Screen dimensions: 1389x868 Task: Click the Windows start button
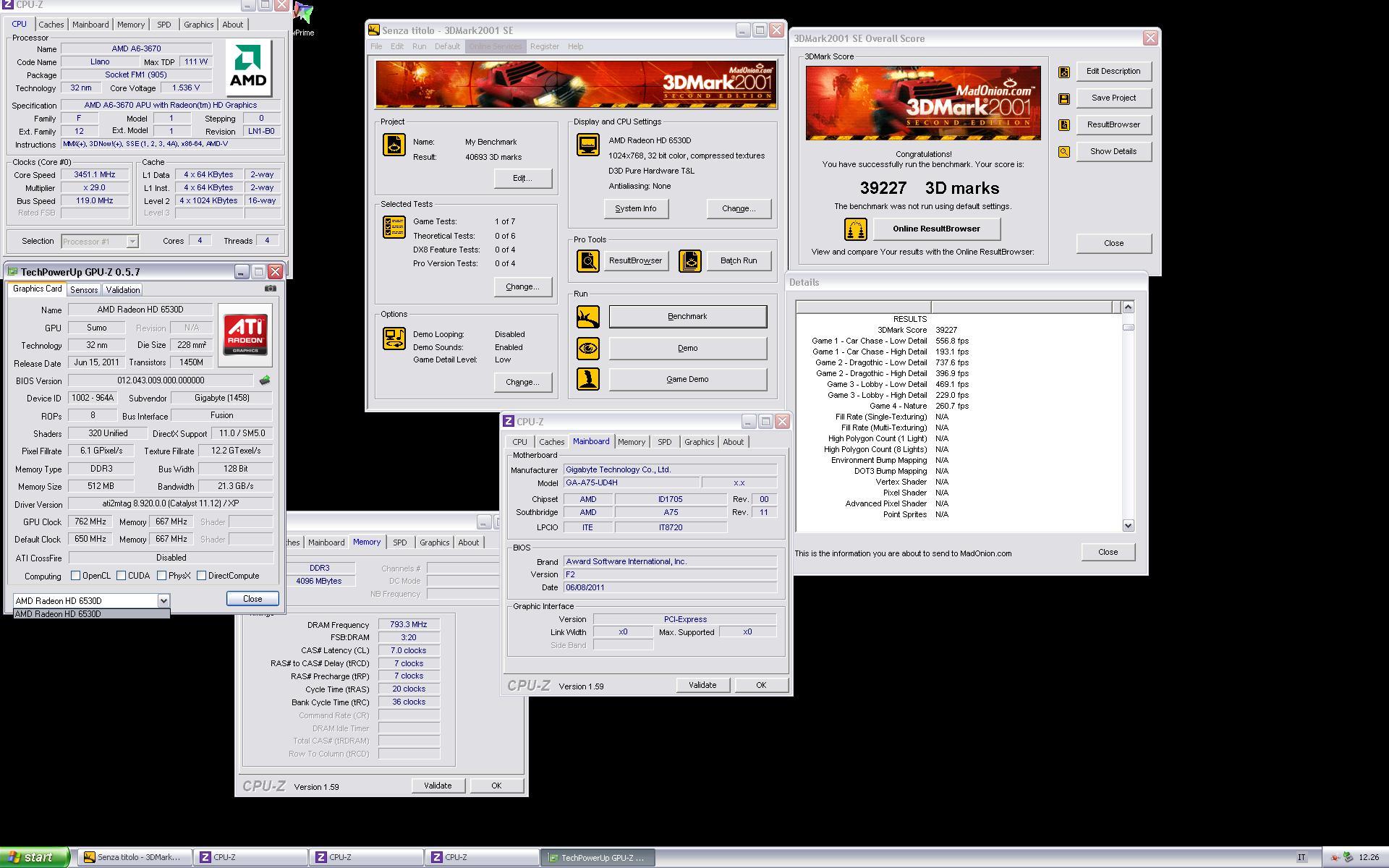34,857
